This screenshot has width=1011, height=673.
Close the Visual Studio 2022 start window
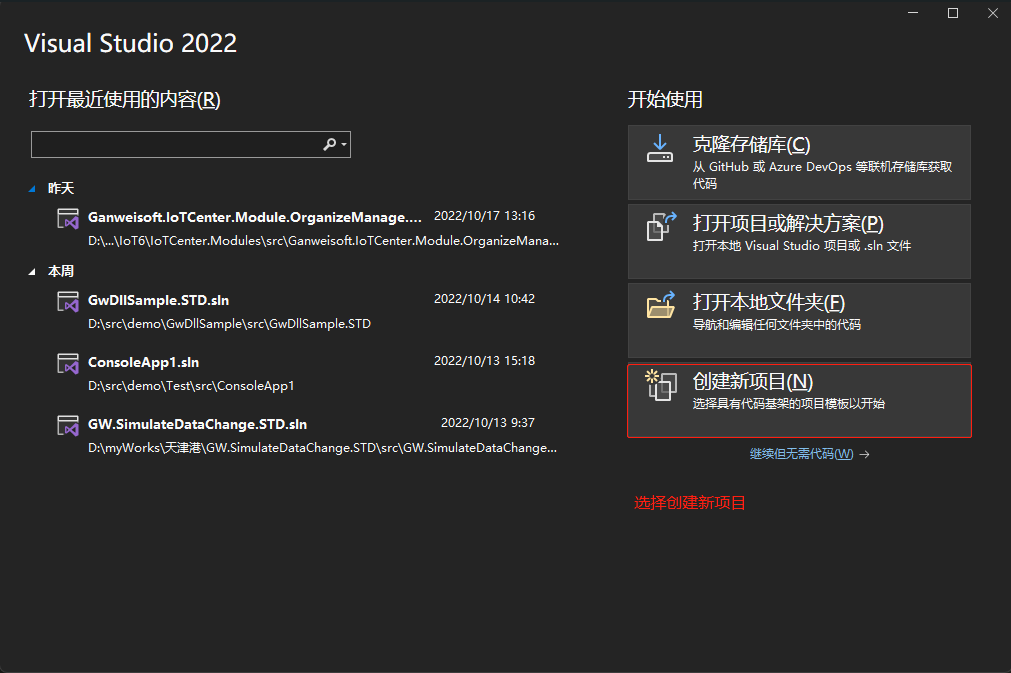(993, 13)
